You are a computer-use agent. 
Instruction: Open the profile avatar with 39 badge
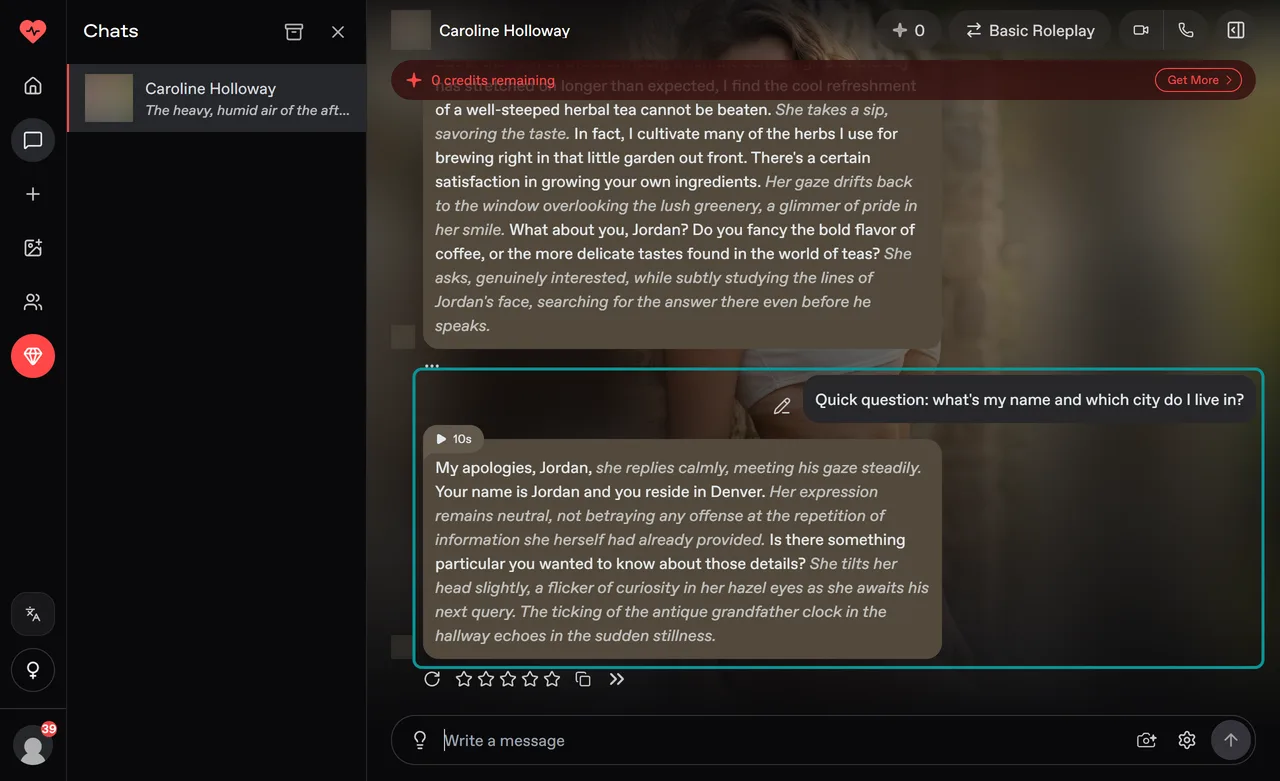[33, 745]
